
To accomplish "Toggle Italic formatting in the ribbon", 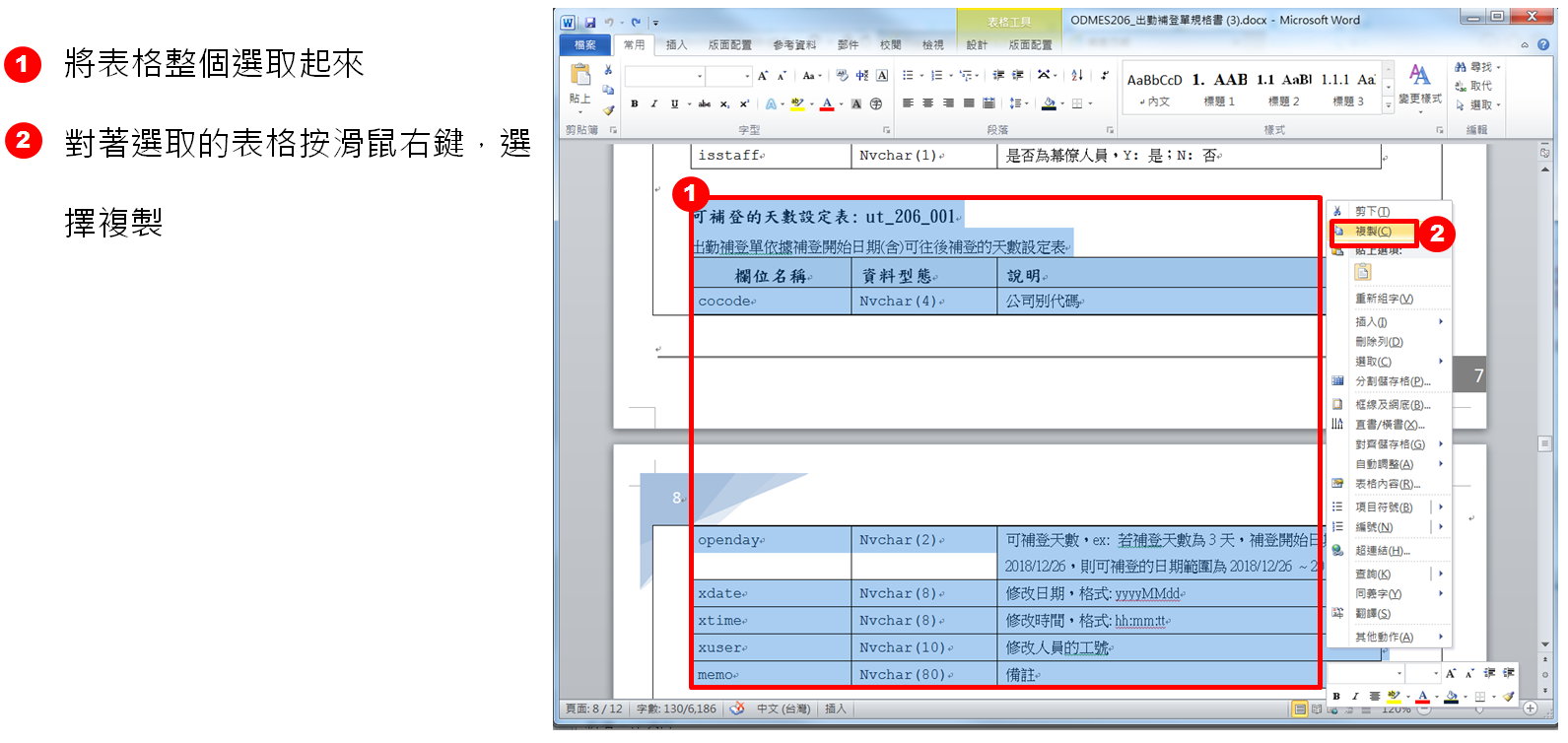I will tap(653, 103).
